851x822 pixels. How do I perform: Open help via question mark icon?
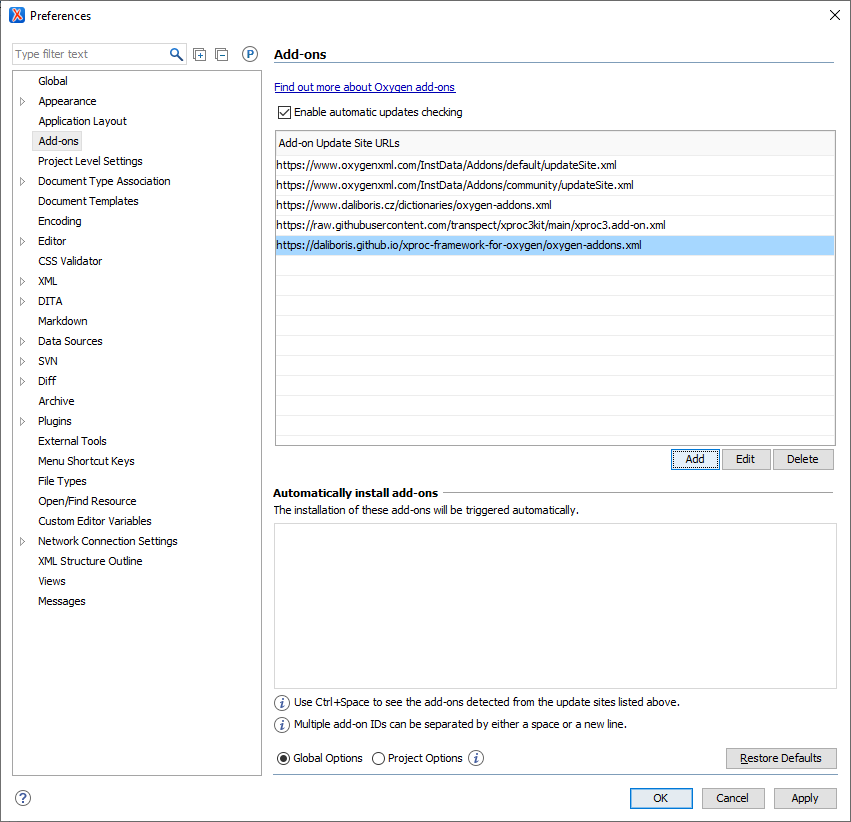tap(23, 798)
